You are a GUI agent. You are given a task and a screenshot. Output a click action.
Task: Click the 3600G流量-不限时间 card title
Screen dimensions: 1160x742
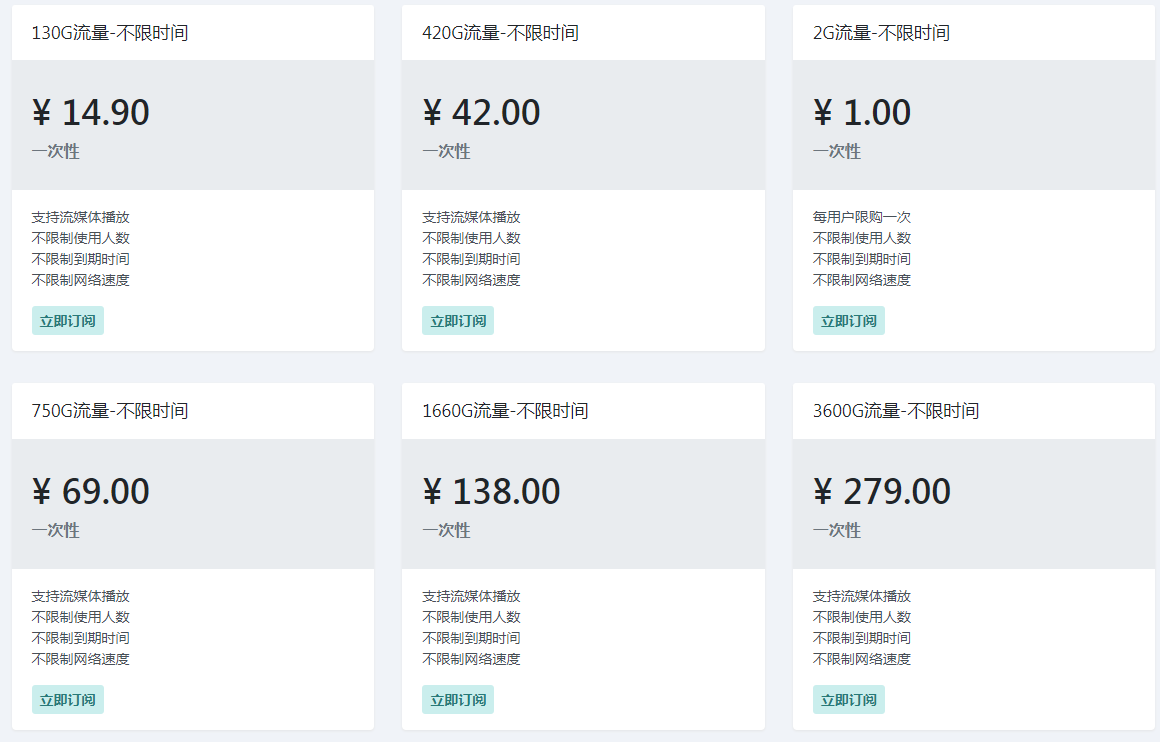click(895, 411)
